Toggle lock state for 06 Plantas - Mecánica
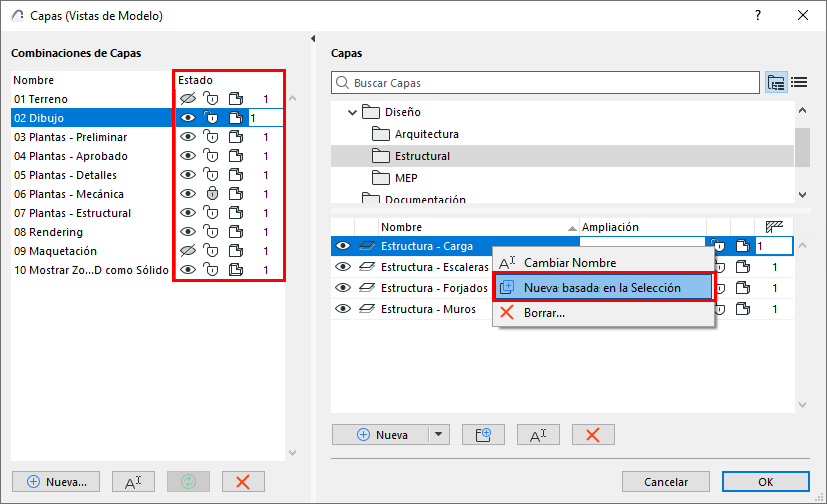Viewport: 827px width, 504px height. (x=211, y=194)
